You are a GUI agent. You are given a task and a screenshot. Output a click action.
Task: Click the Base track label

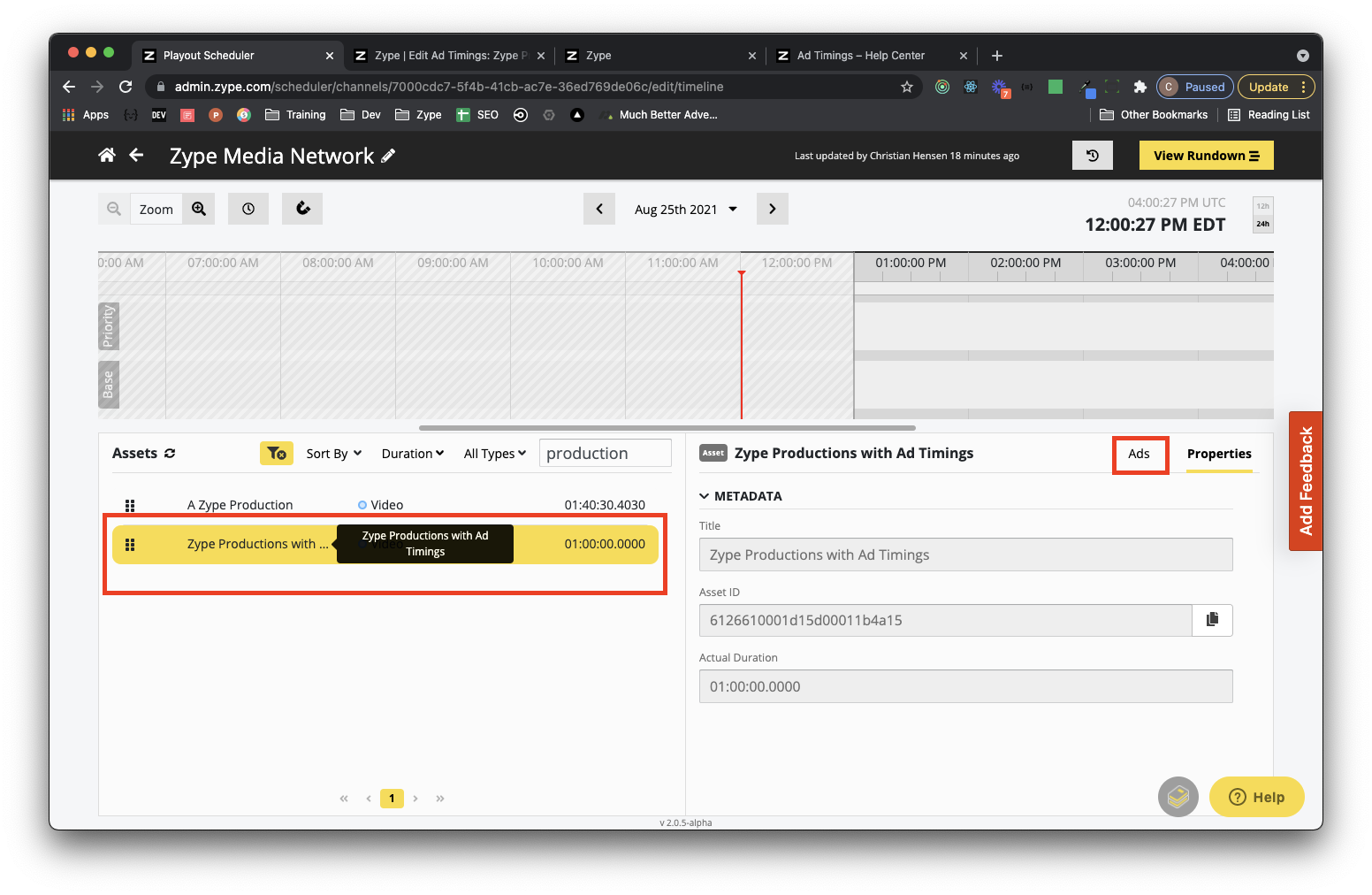[109, 385]
